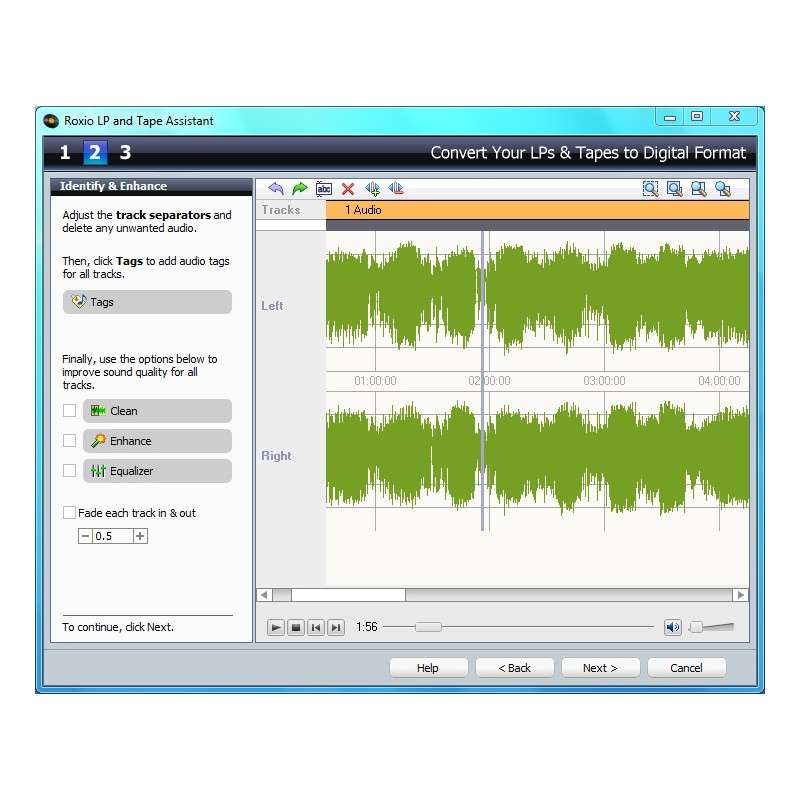The image size is (800, 800).
Task: Maximize the Roxio assistant window
Action: click(x=697, y=117)
